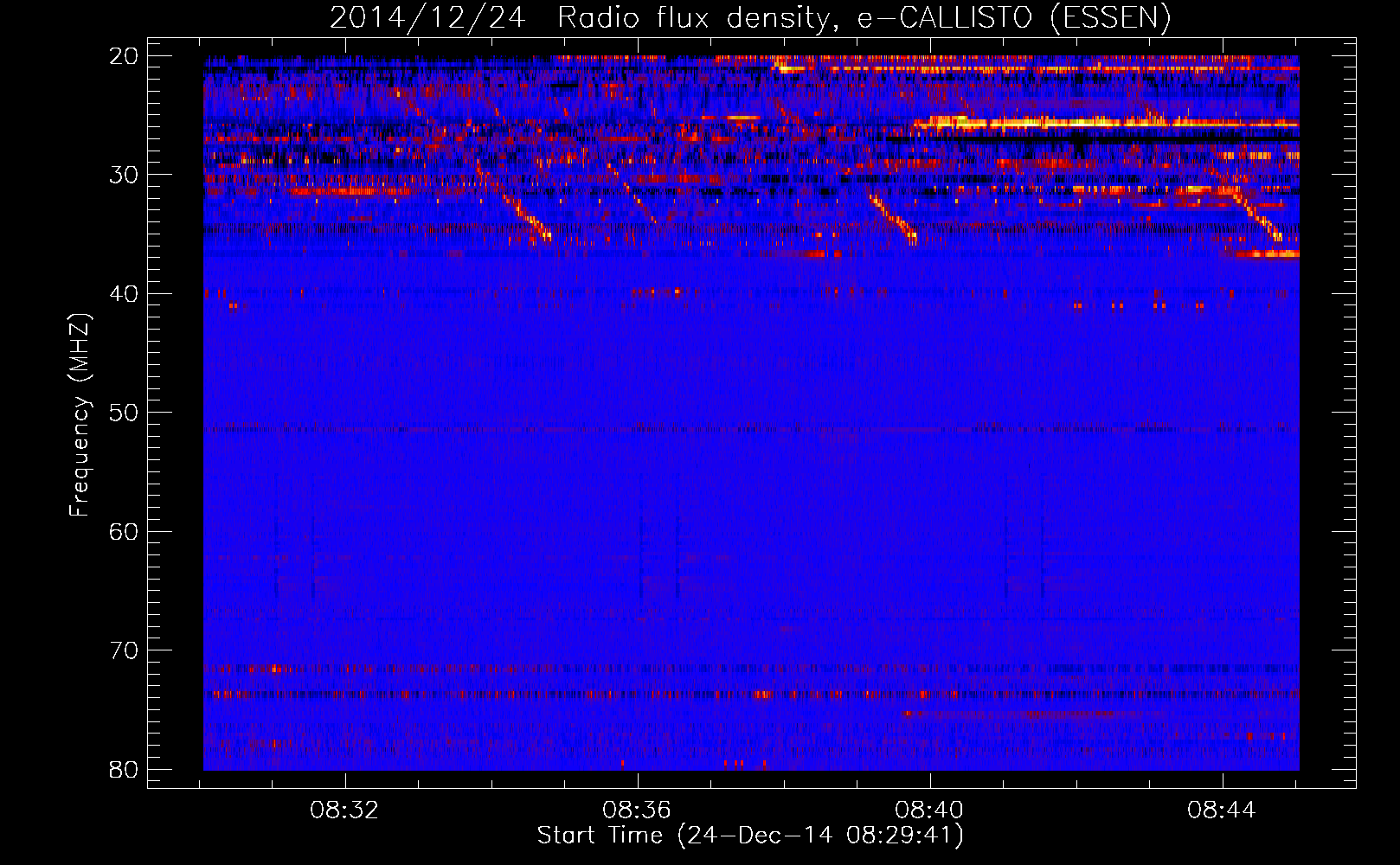Click the 'Start Time (24-Dec-14 08:29:41)' label
The height and width of the screenshot is (865, 1400).
point(750,836)
